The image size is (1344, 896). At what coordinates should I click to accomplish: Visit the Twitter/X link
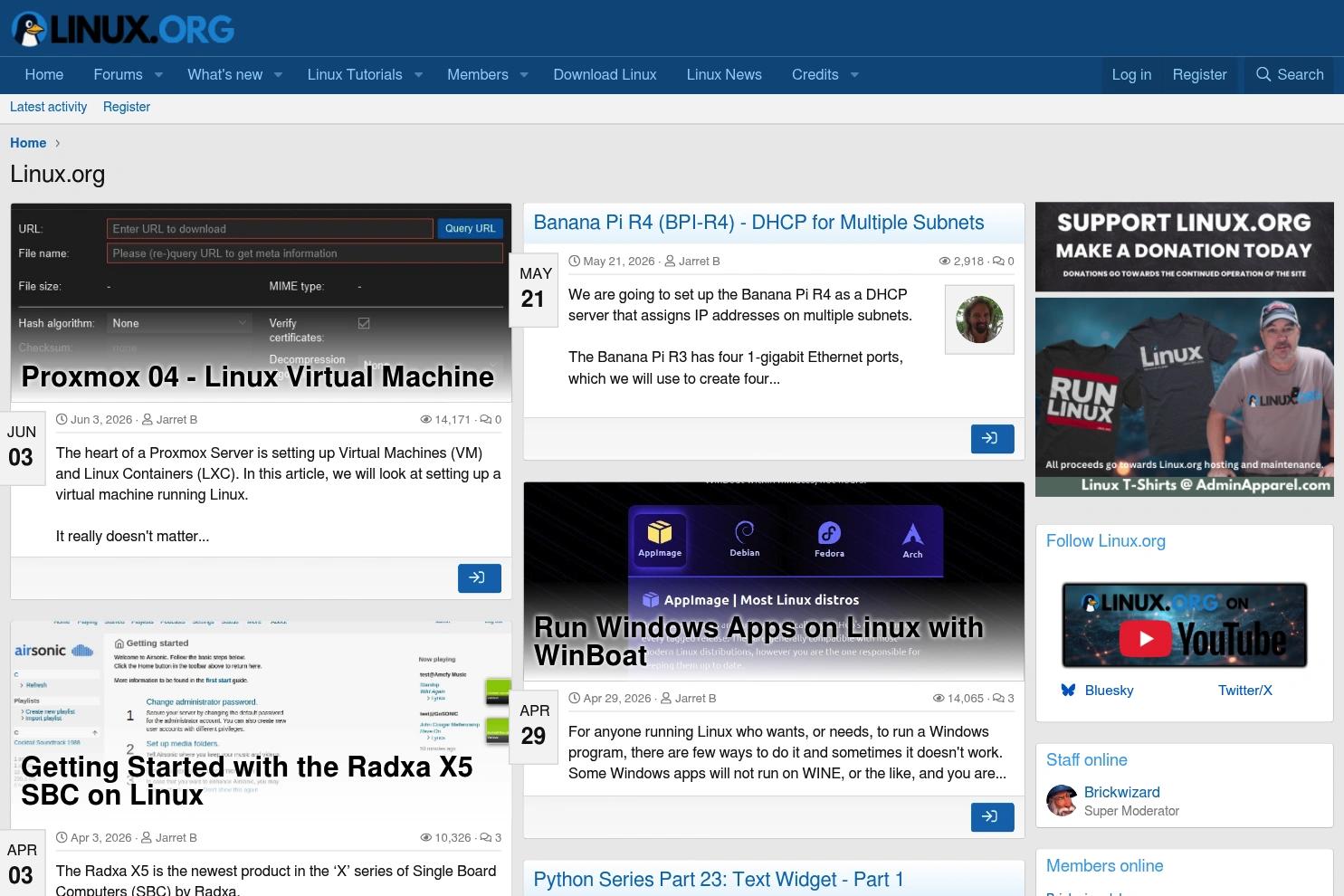[1244, 691]
